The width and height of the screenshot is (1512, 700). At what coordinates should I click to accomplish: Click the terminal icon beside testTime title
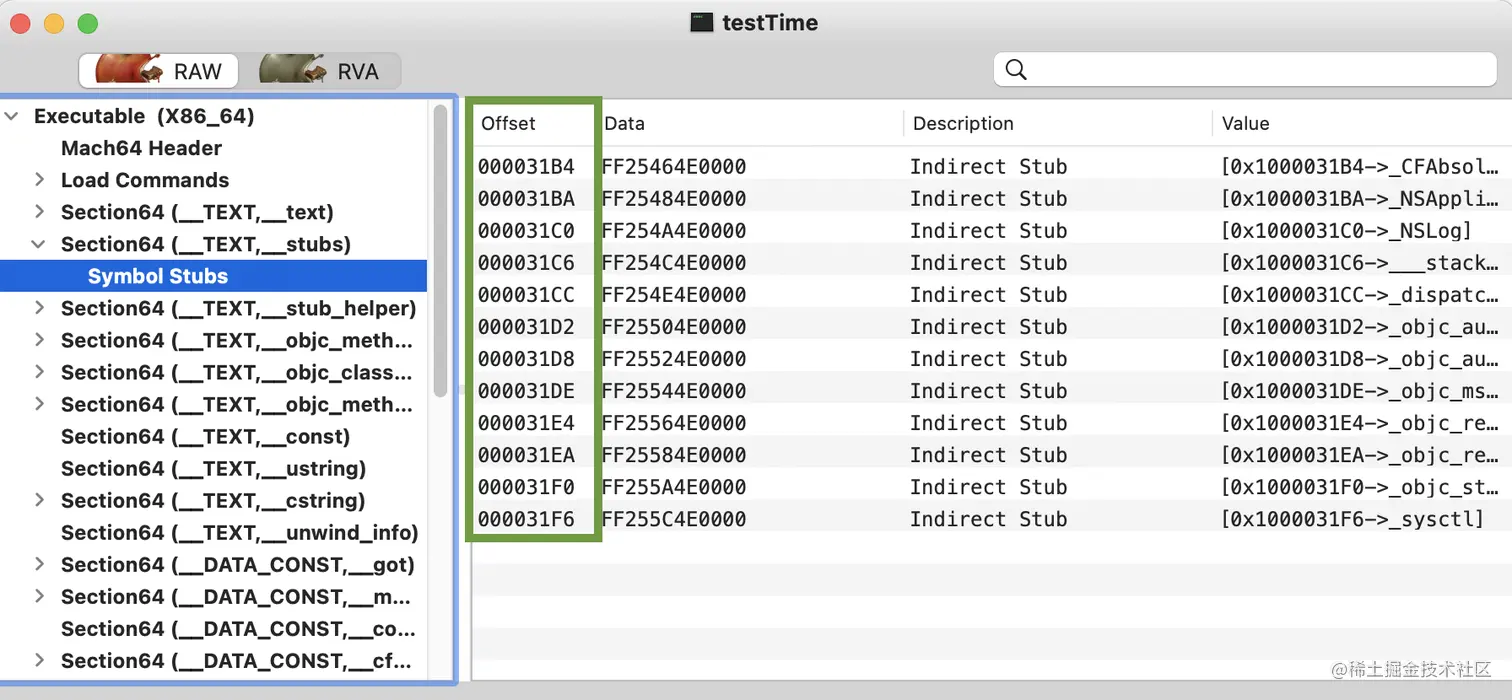[x=702, y=22]
